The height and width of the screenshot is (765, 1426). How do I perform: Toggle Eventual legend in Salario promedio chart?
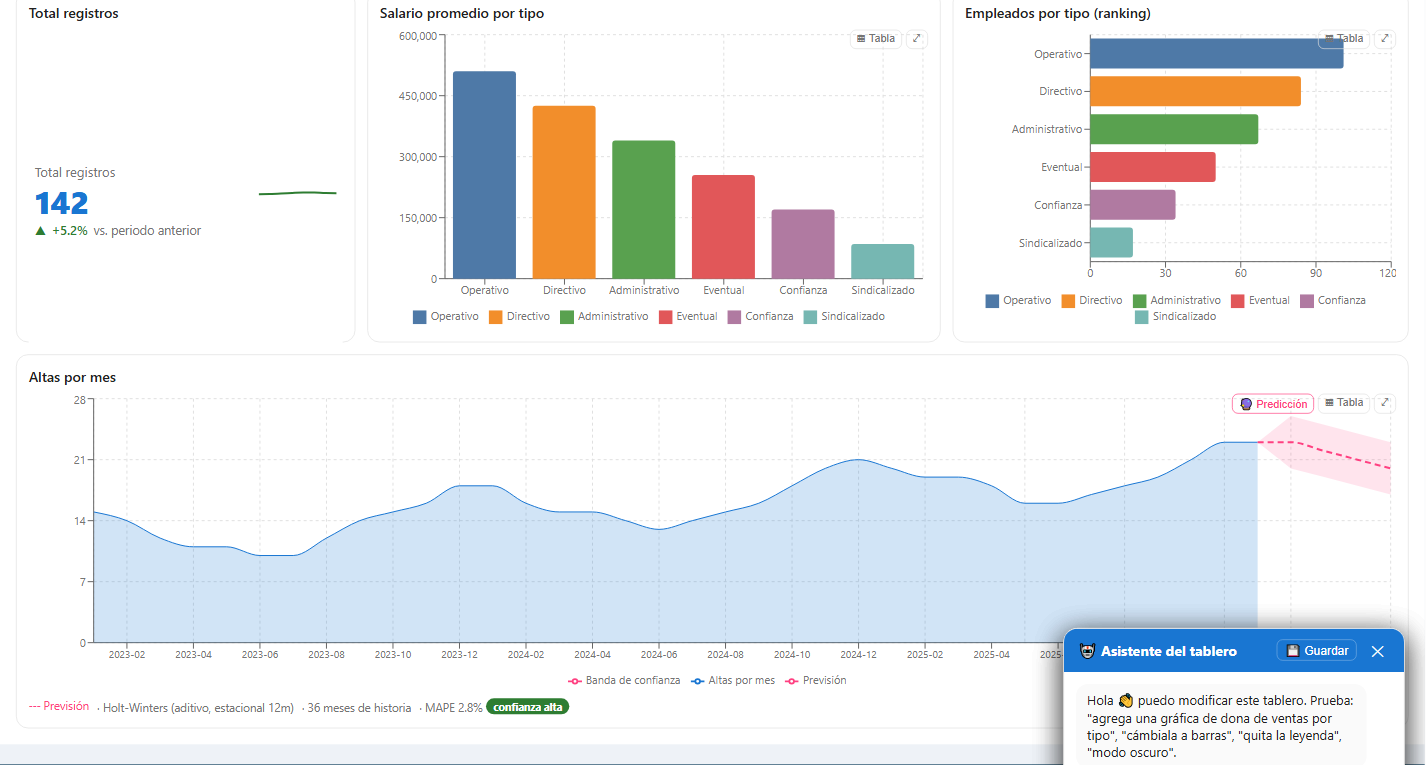(688, 317)
